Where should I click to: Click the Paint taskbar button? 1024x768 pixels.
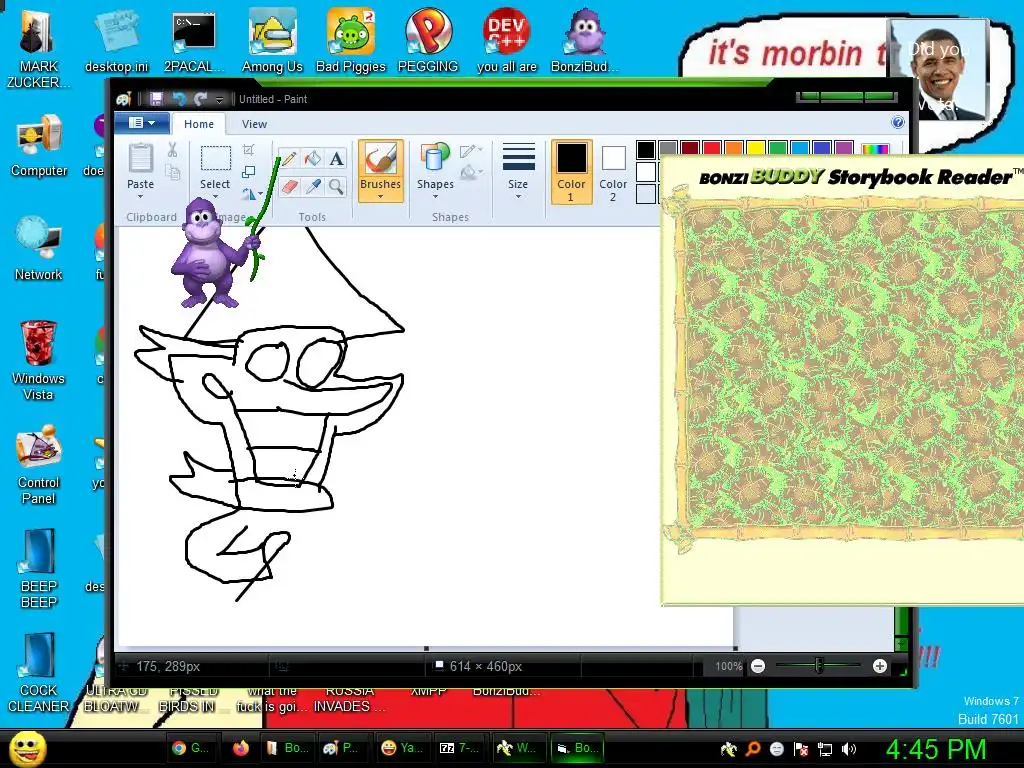(342, 748)
